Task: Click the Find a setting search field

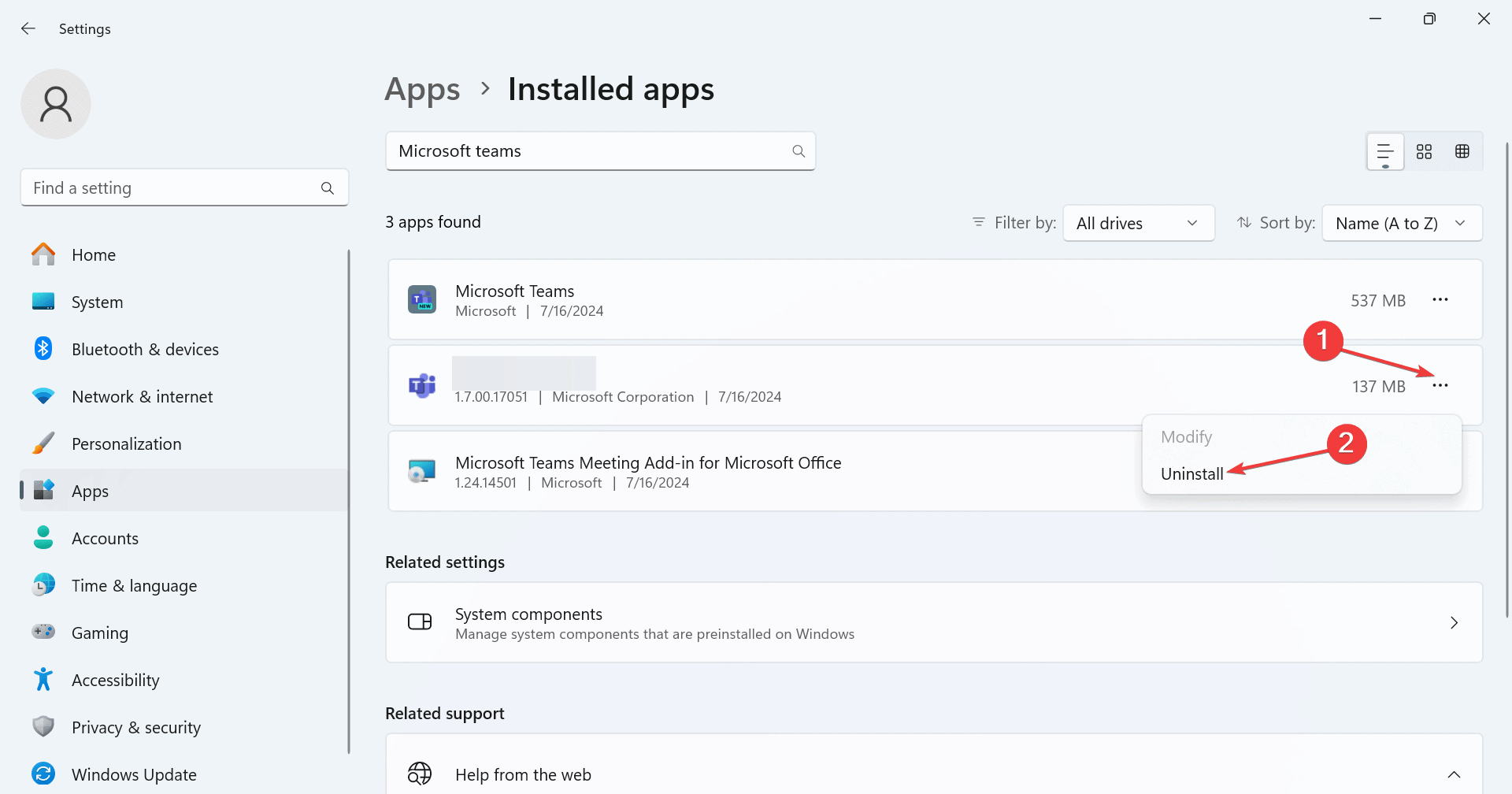Action: pos(184,187)
